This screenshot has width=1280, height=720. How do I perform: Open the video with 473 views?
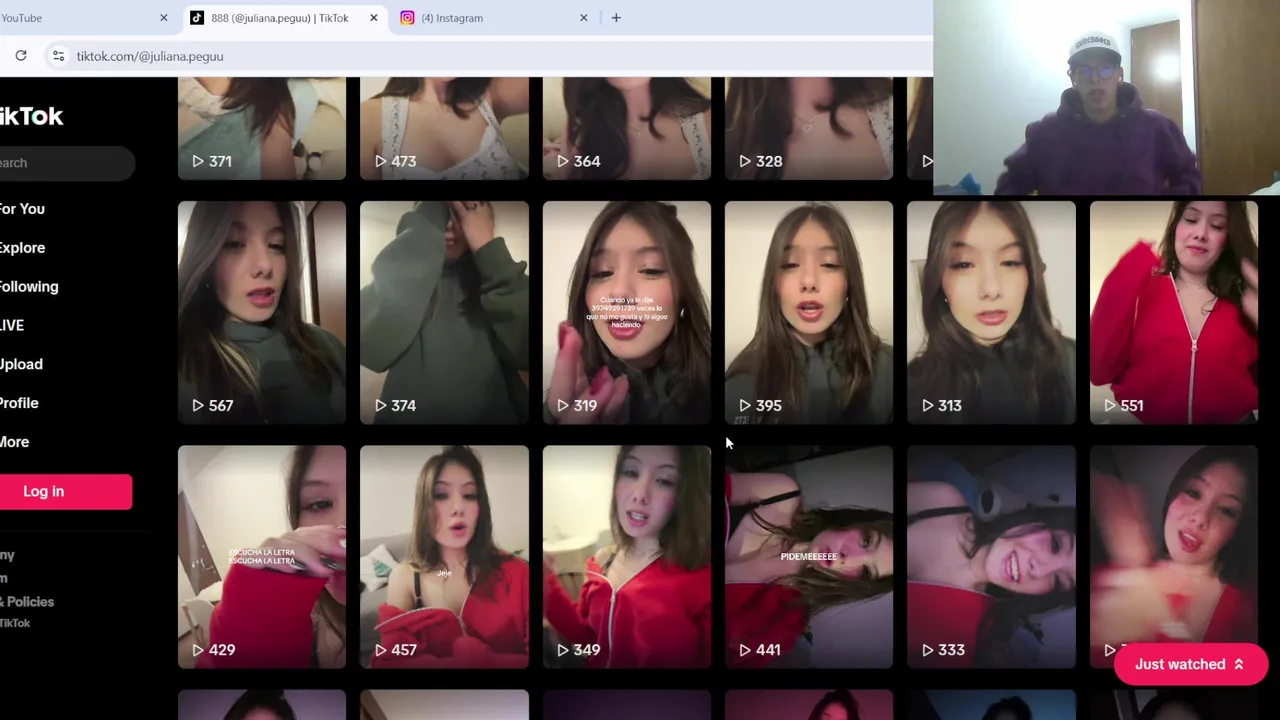444,128
